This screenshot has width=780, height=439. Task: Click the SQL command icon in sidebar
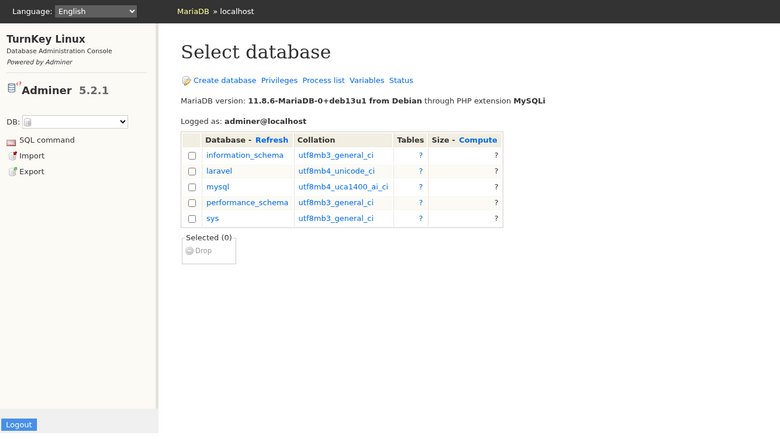pos(11,142)
